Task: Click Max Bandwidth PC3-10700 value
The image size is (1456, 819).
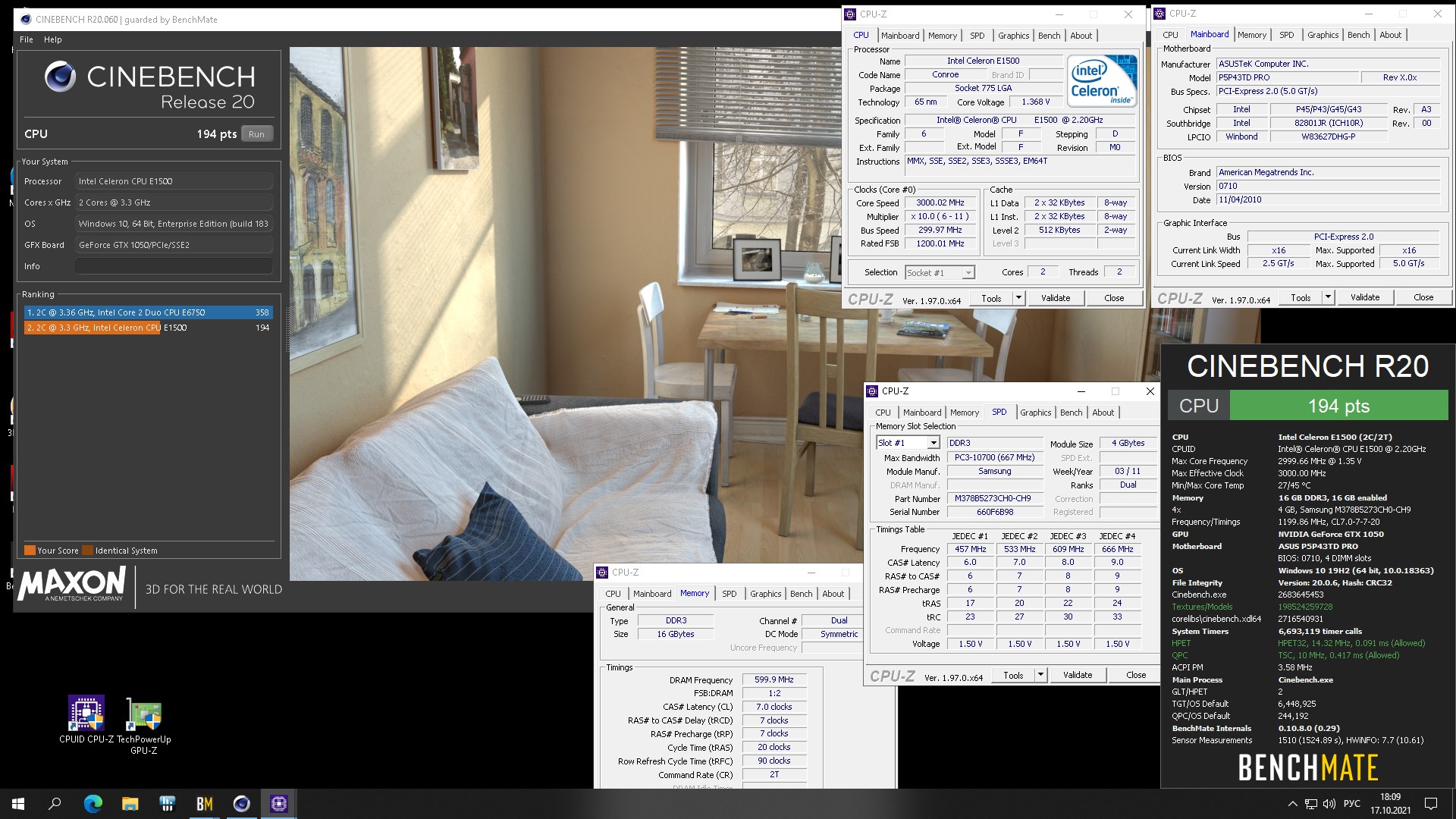Action: [994, 457]
